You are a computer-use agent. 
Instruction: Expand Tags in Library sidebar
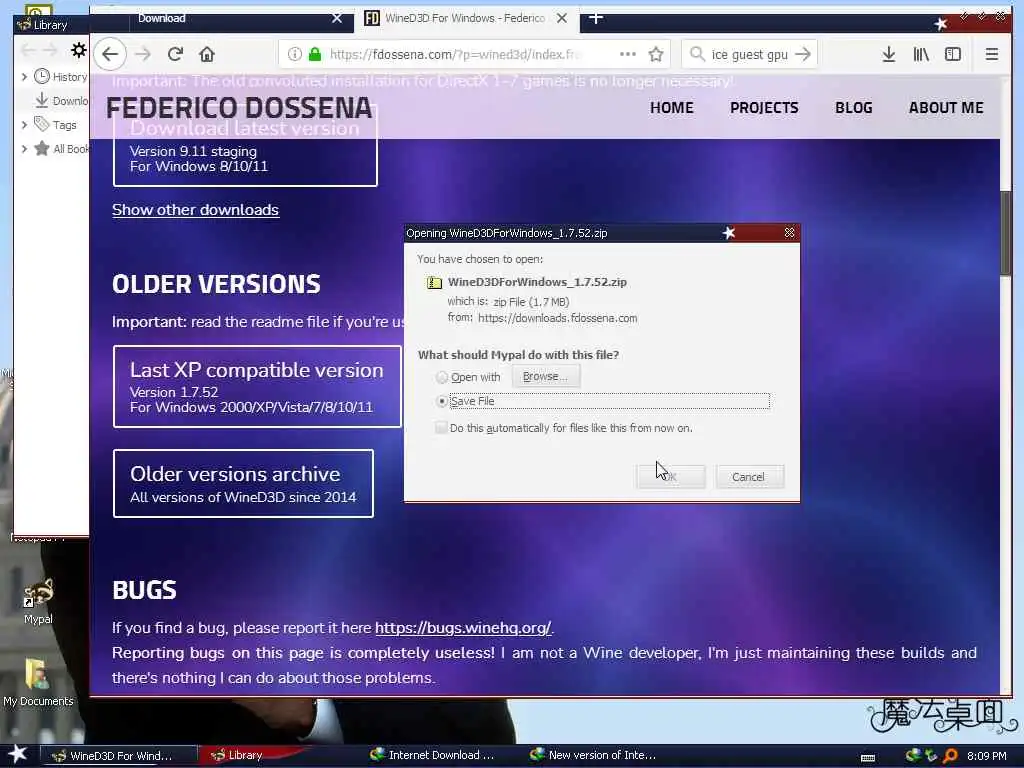point(24,125)
